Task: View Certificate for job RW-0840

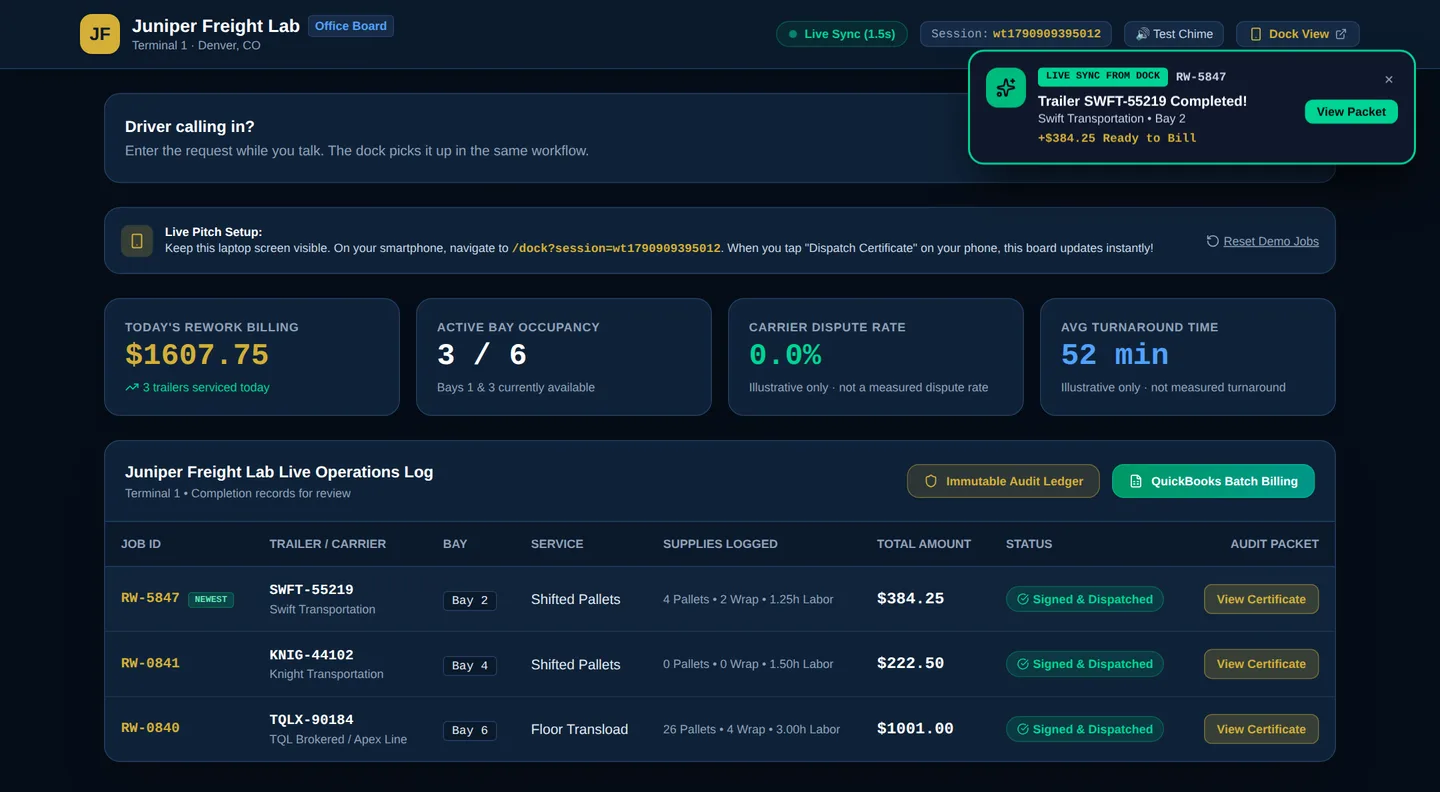Action: pyautogui.click(x=1261, y=729)
